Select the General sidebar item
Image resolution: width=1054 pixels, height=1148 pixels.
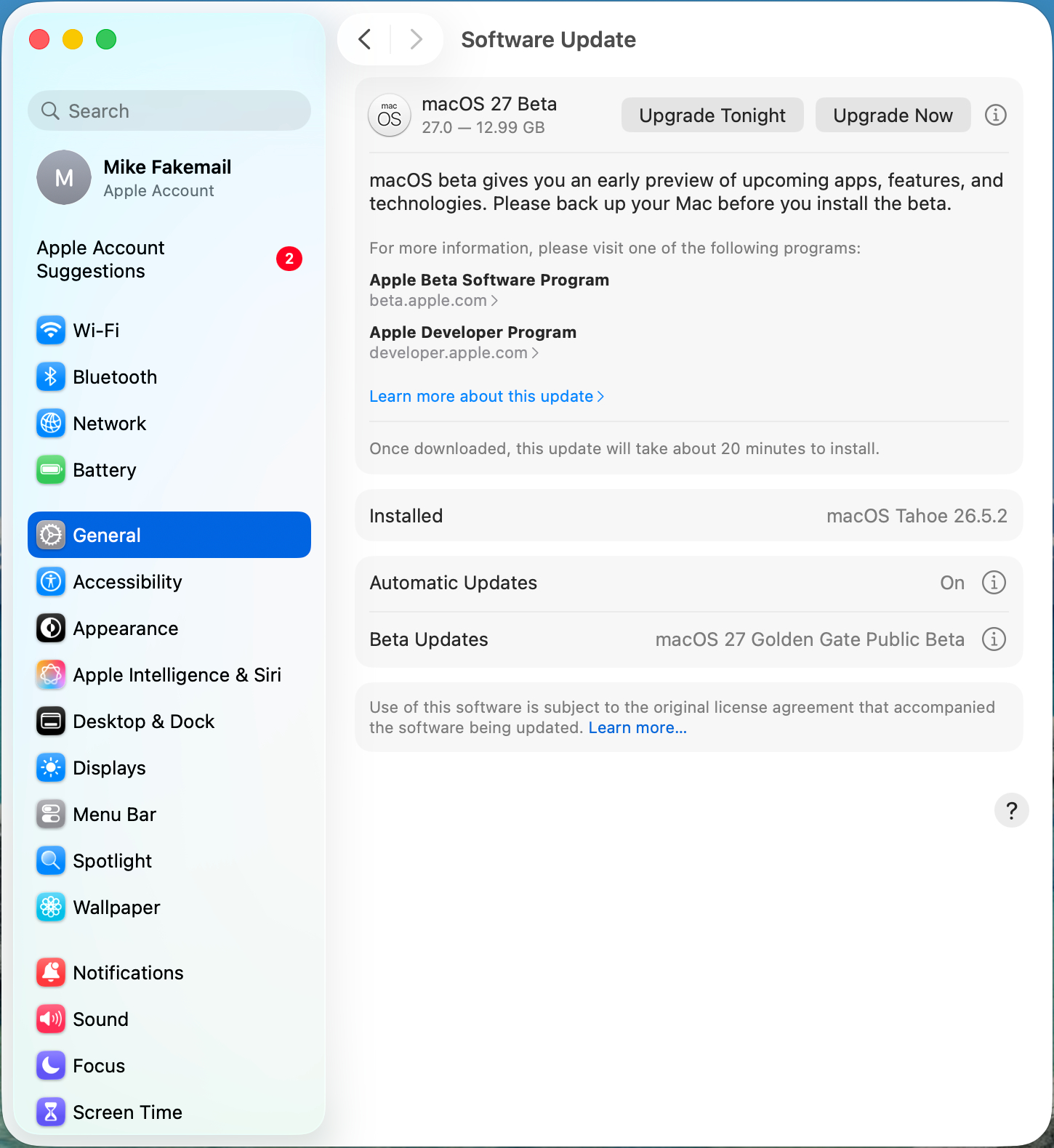click(169, 535)
